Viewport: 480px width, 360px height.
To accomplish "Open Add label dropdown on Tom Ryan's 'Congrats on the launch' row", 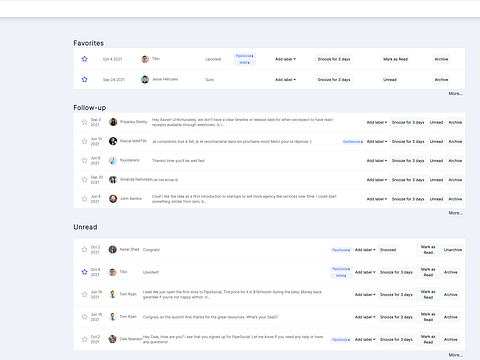I will [x=365, y=317].
